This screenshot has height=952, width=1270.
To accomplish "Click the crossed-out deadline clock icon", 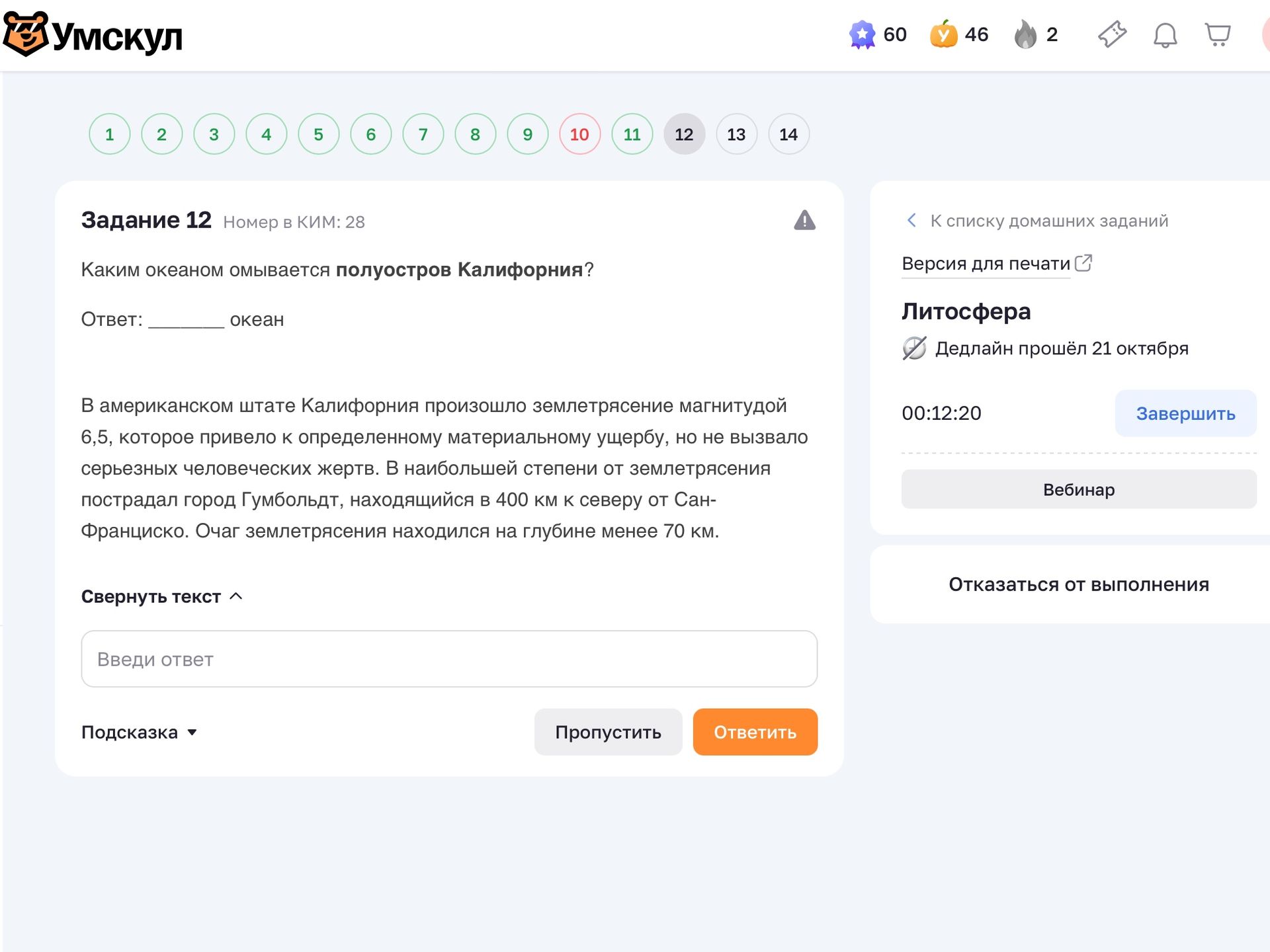I will (914, 348).
